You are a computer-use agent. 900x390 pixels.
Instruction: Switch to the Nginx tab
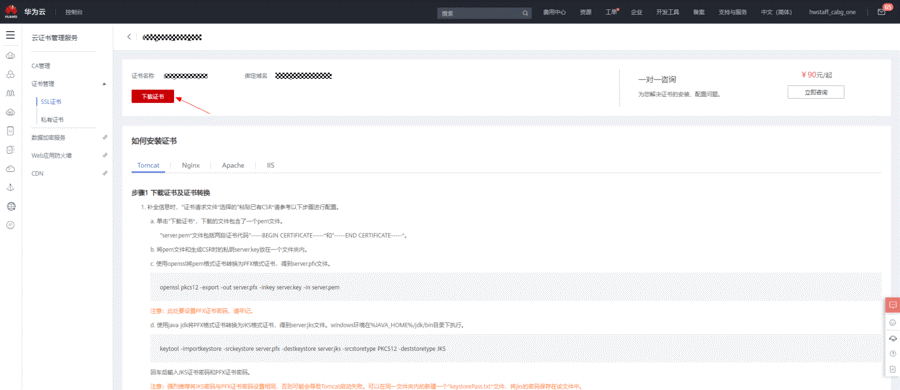(191, 165)
